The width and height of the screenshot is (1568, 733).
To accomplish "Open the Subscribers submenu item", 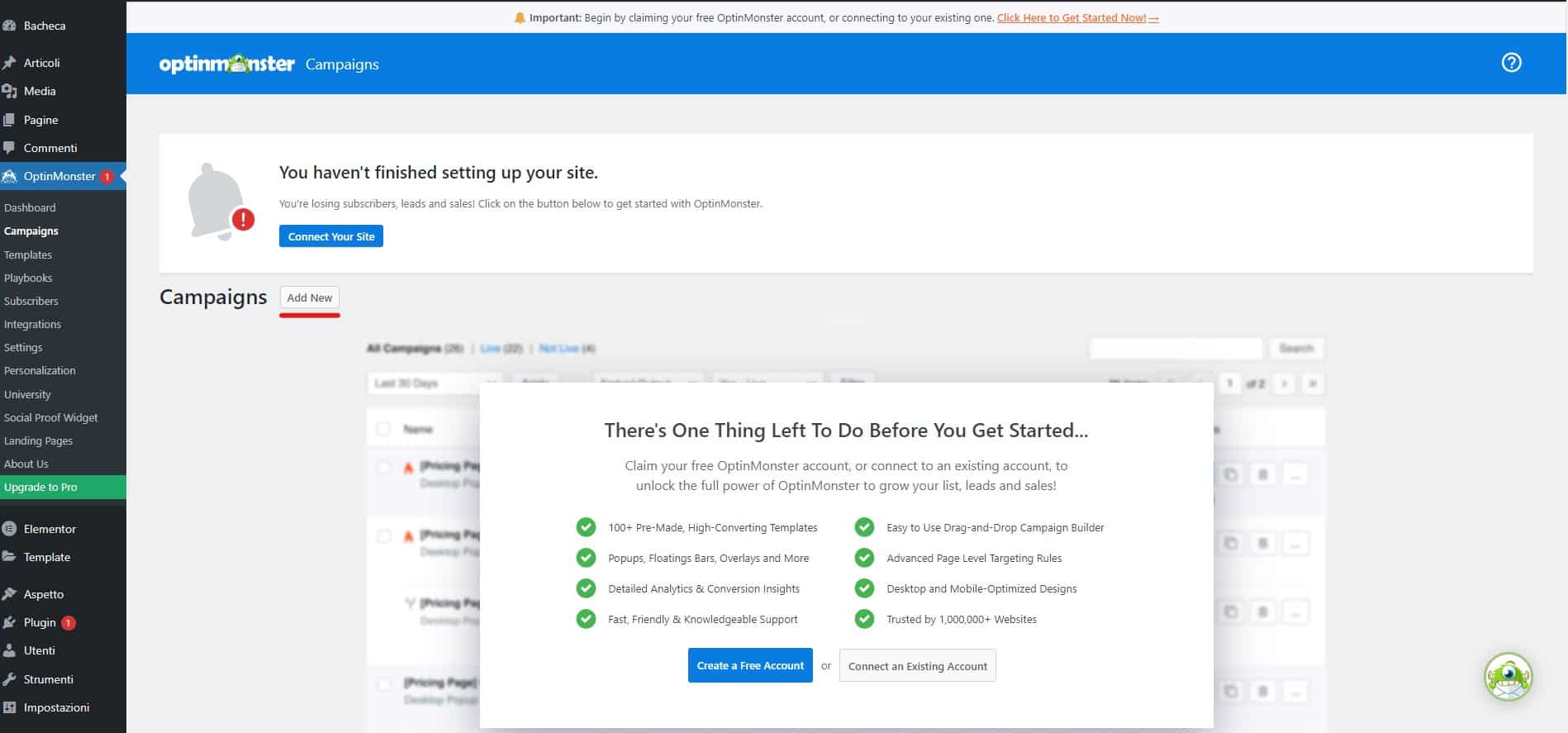I will coord(31,301).
